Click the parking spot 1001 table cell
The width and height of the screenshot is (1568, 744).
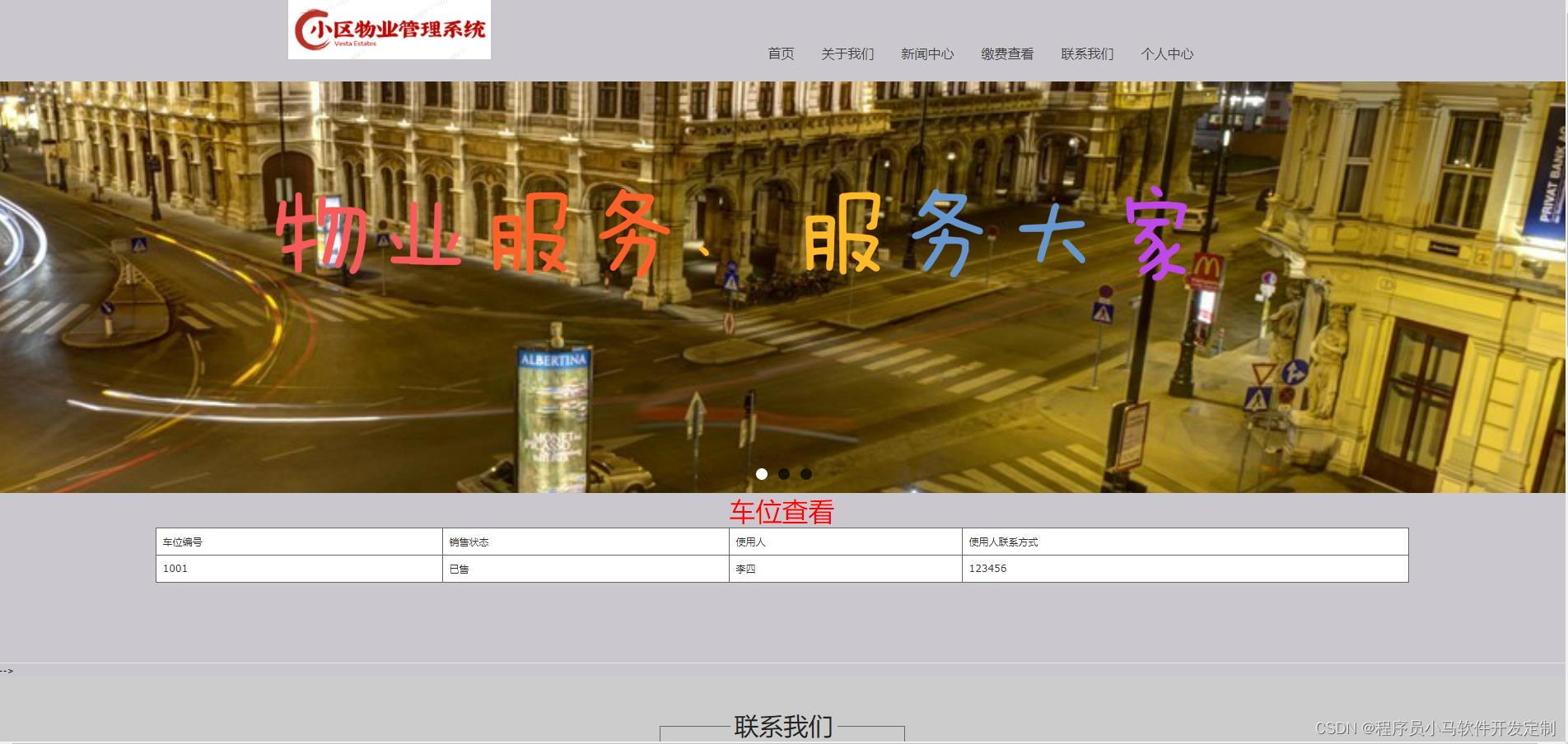coord(175,568)
